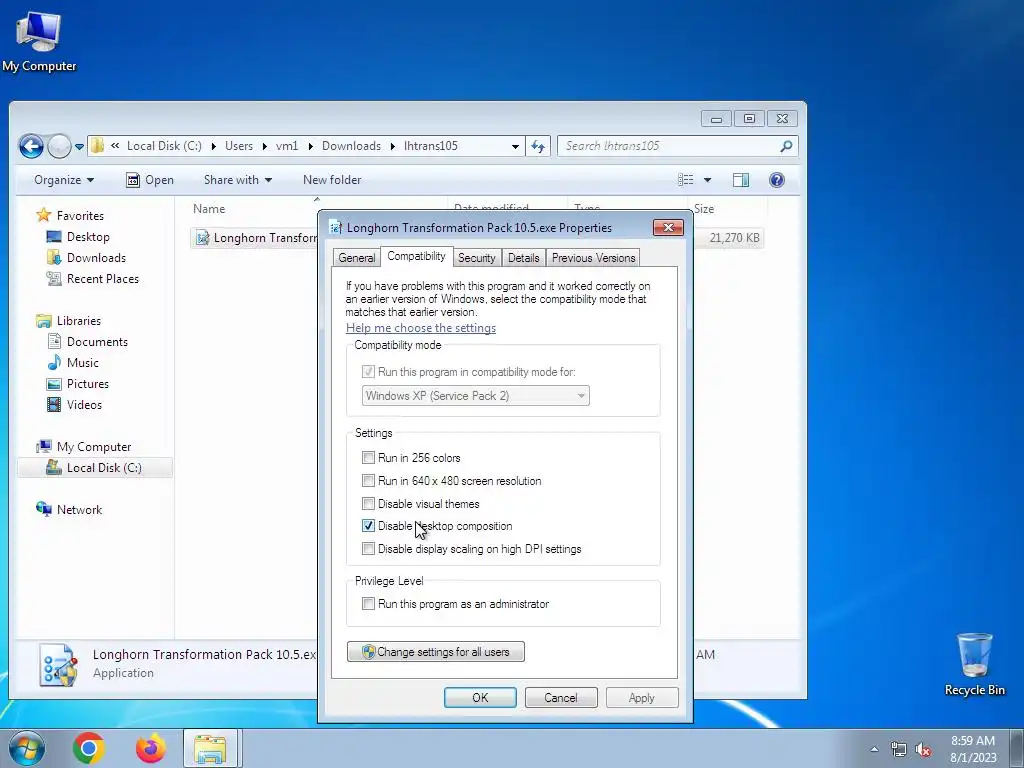Open the My Computer desktop icon
This screenshot has width=1024, height=768.
(x=39, y=41)
